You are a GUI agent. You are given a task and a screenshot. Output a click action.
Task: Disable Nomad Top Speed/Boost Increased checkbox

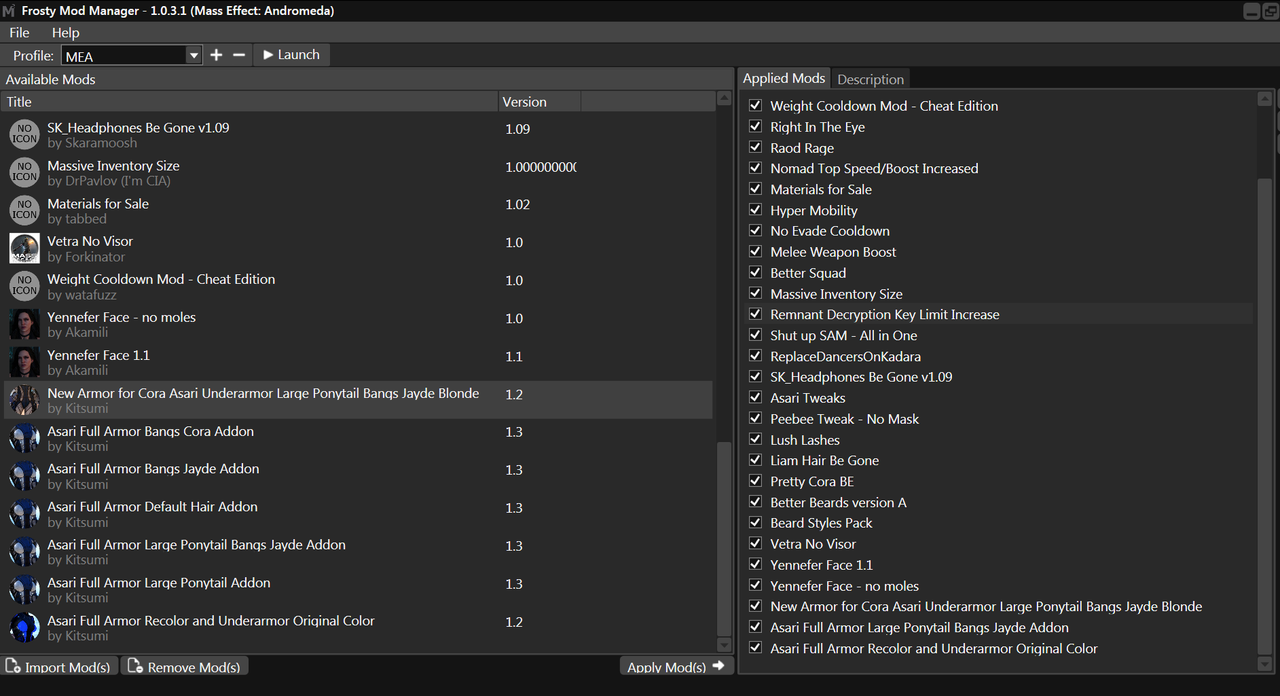pyautogui.click(x=755, y=168)
